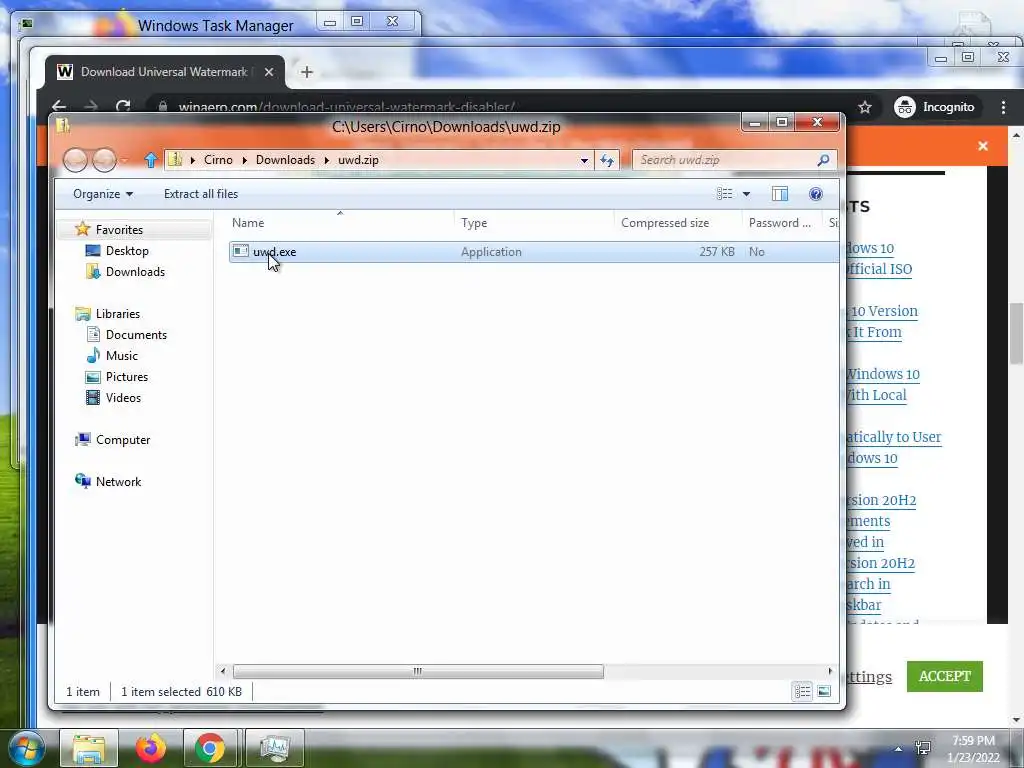Sort by the Name column header
This screenshot has height=768, width=1024.
(340, 223)
